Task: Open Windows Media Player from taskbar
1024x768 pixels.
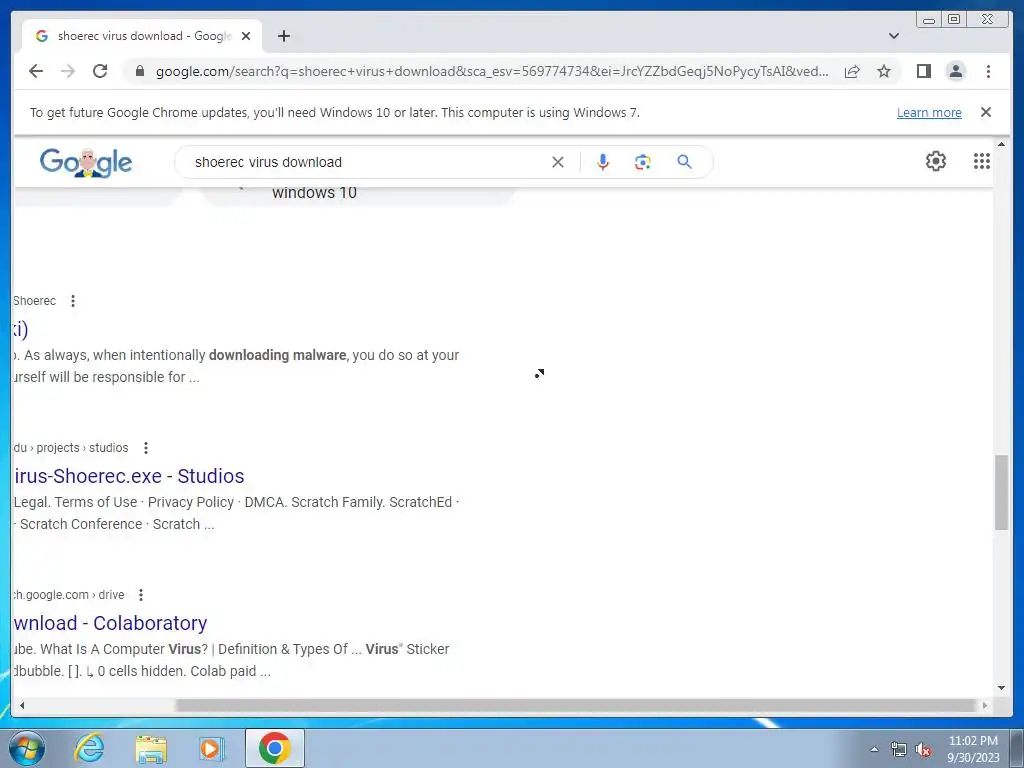Action: tap(211, 749)
